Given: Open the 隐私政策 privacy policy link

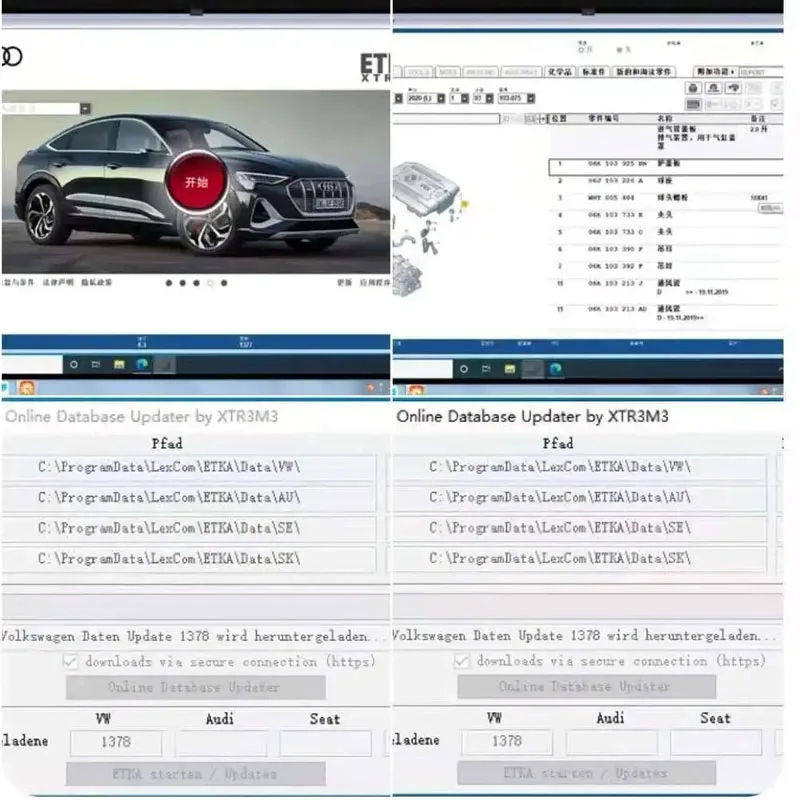Looking at the screenshot, I should pos(96,282).
